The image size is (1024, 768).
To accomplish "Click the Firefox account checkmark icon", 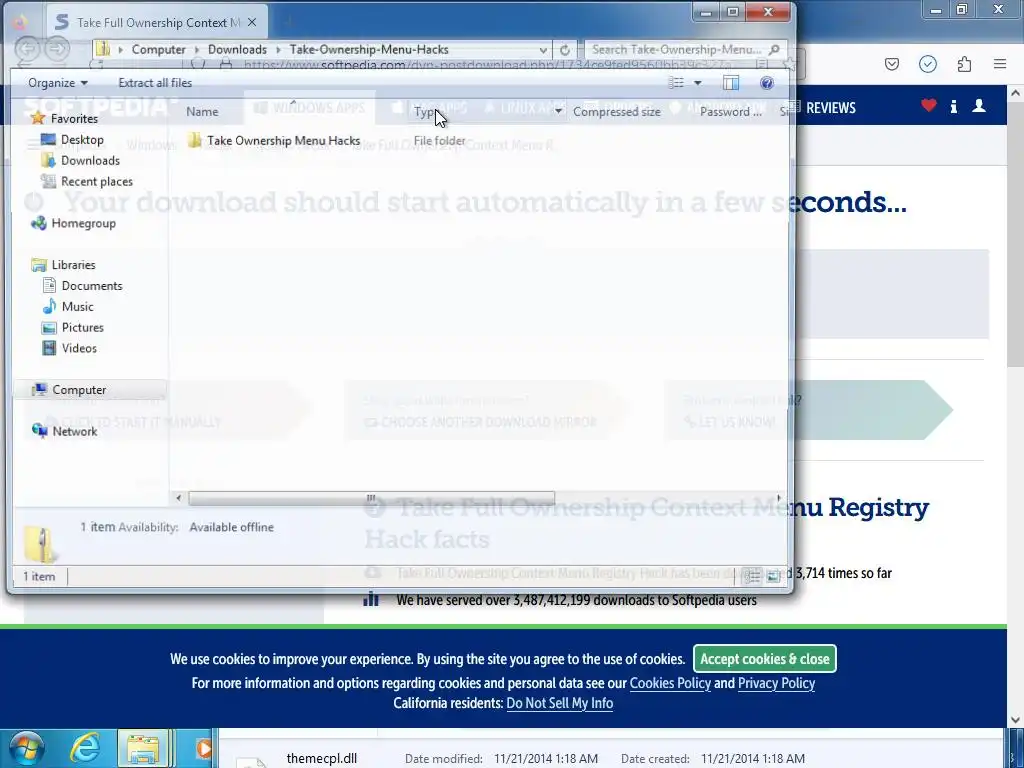I will click(x=928, y=64).
